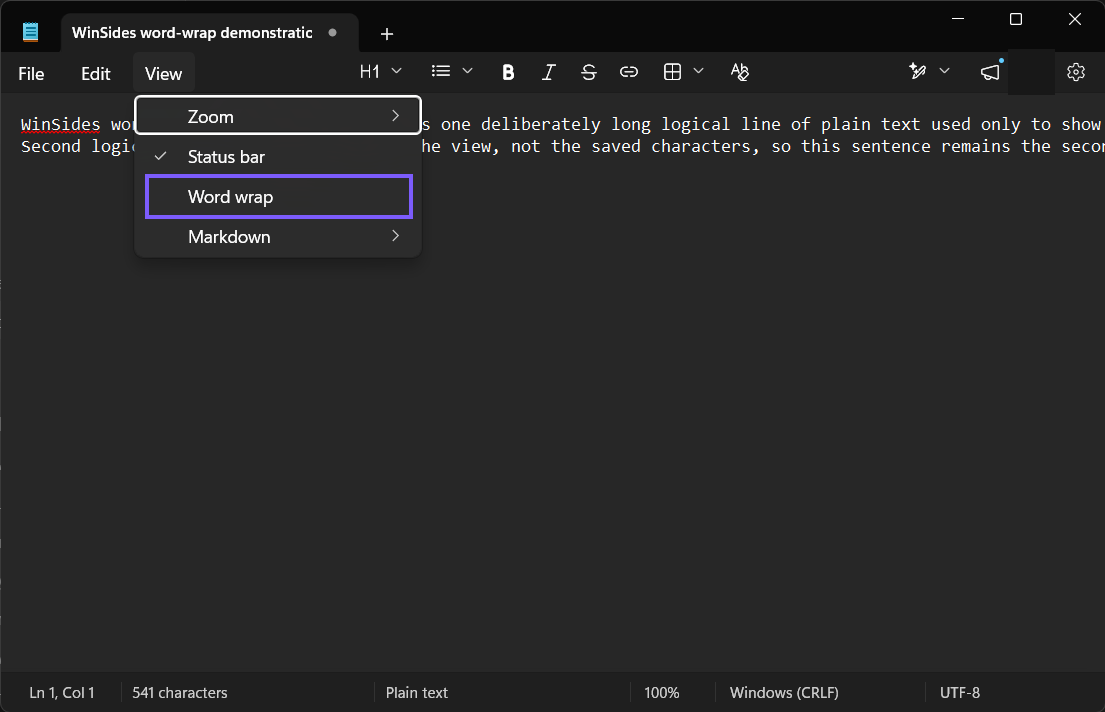Apply H1 heading formatting
This screenshot has width=1105, height=712.
[x=369, y=72]
